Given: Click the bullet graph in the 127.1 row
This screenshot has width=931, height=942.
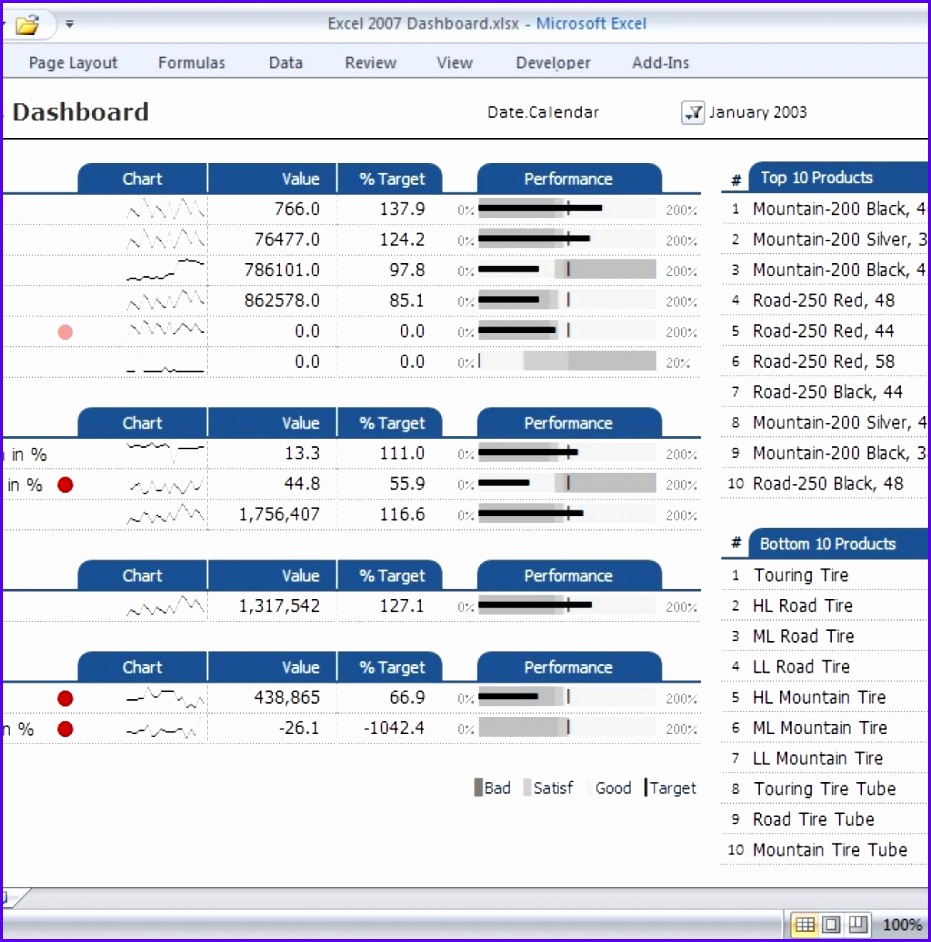Looking at the screenshot, I should coord(567,605).
